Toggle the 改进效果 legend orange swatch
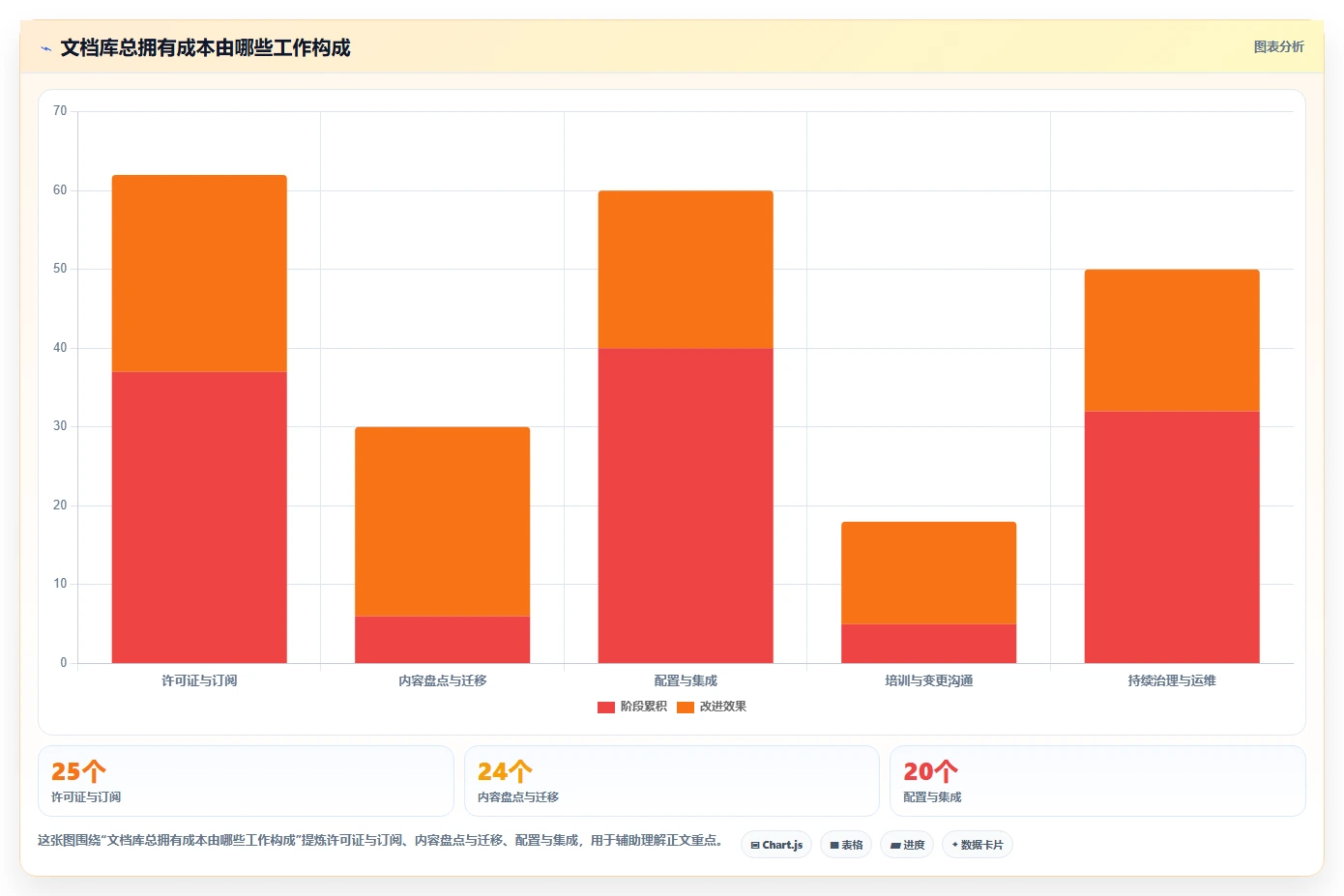This screenshot has width=1344, height=896. coord(686,707)
